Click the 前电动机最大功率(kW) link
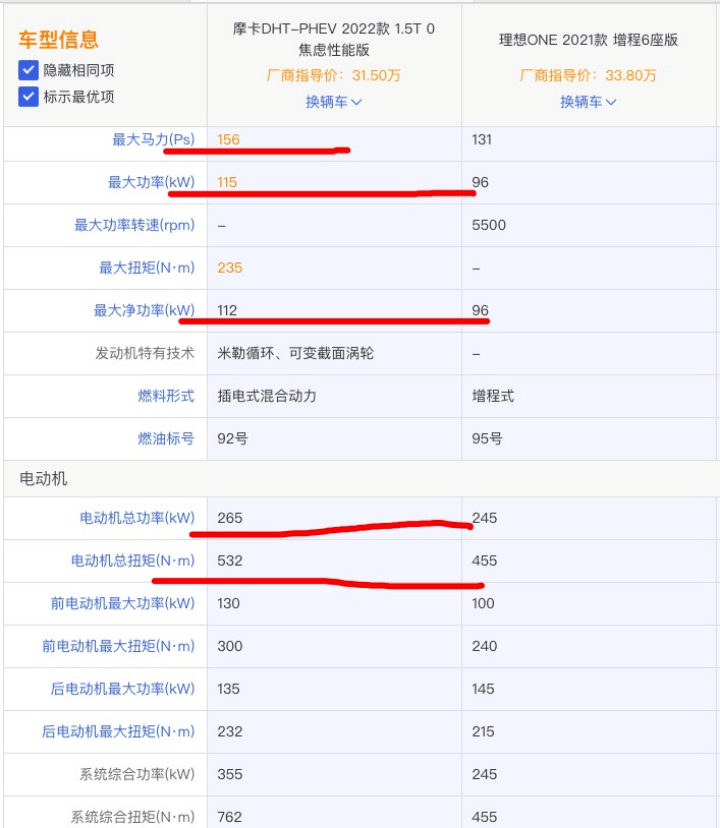The width and height of the screenshot is (720, 828). pyautogui.click(x=123, y=604)
